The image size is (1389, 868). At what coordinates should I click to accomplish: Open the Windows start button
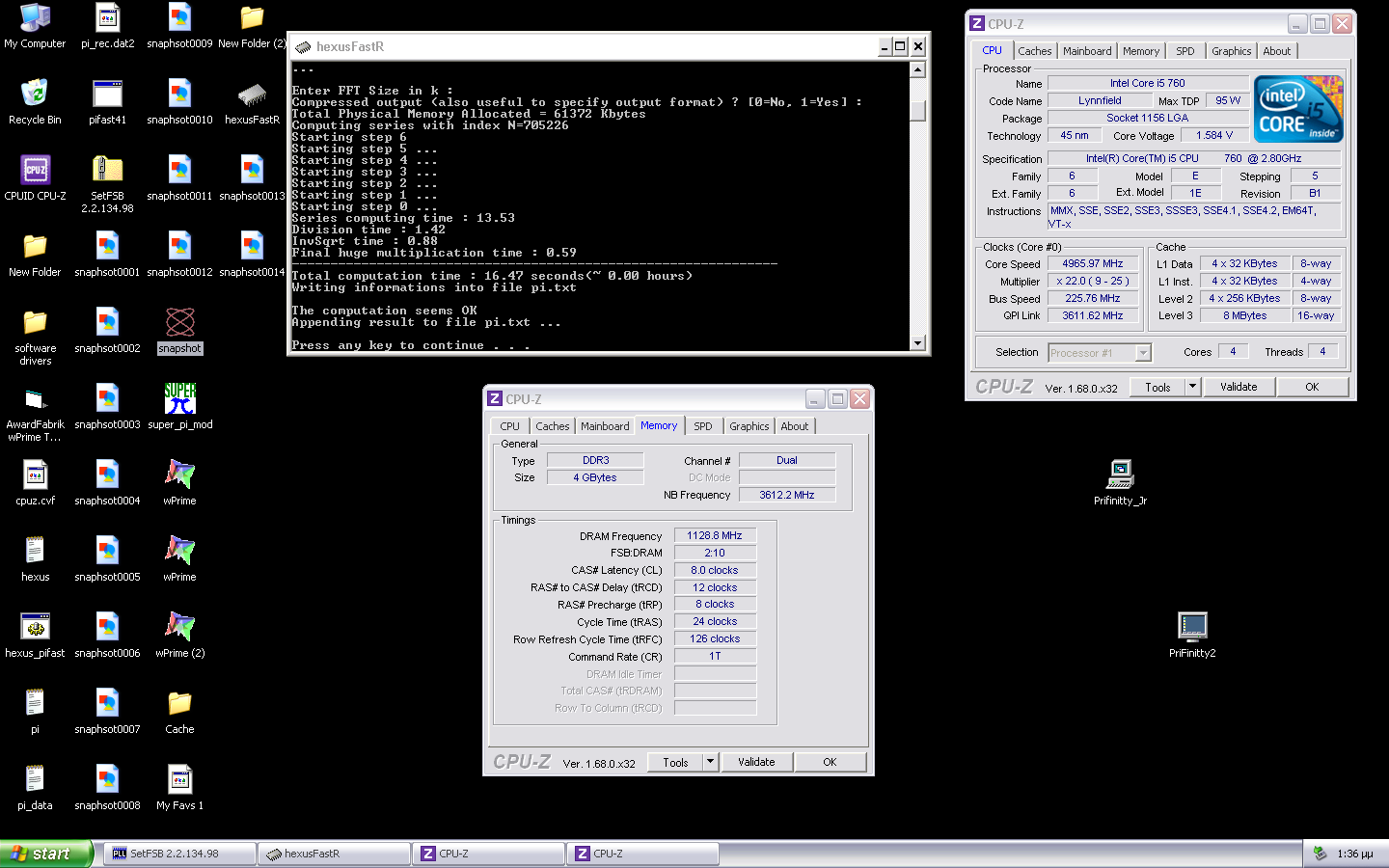pos(46,854)
